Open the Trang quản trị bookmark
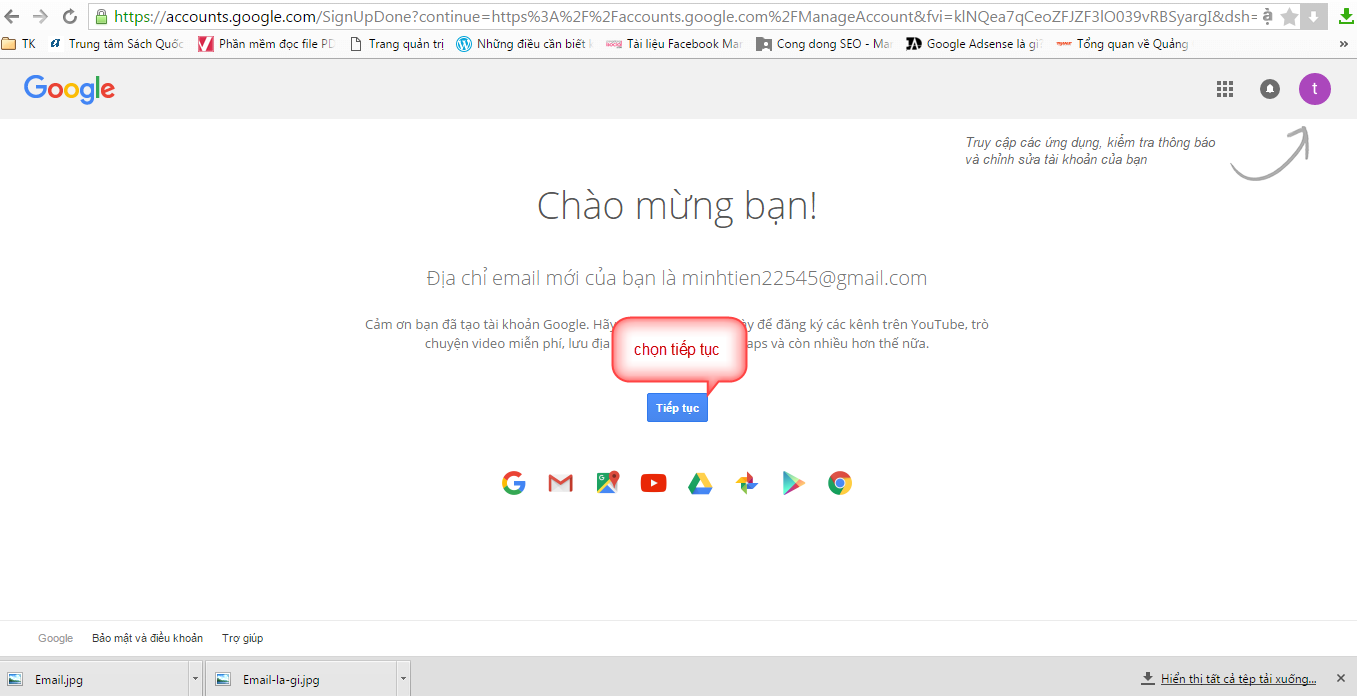Image resolution: width=1357 pixels, height=696 pixels. click(396, 44)
